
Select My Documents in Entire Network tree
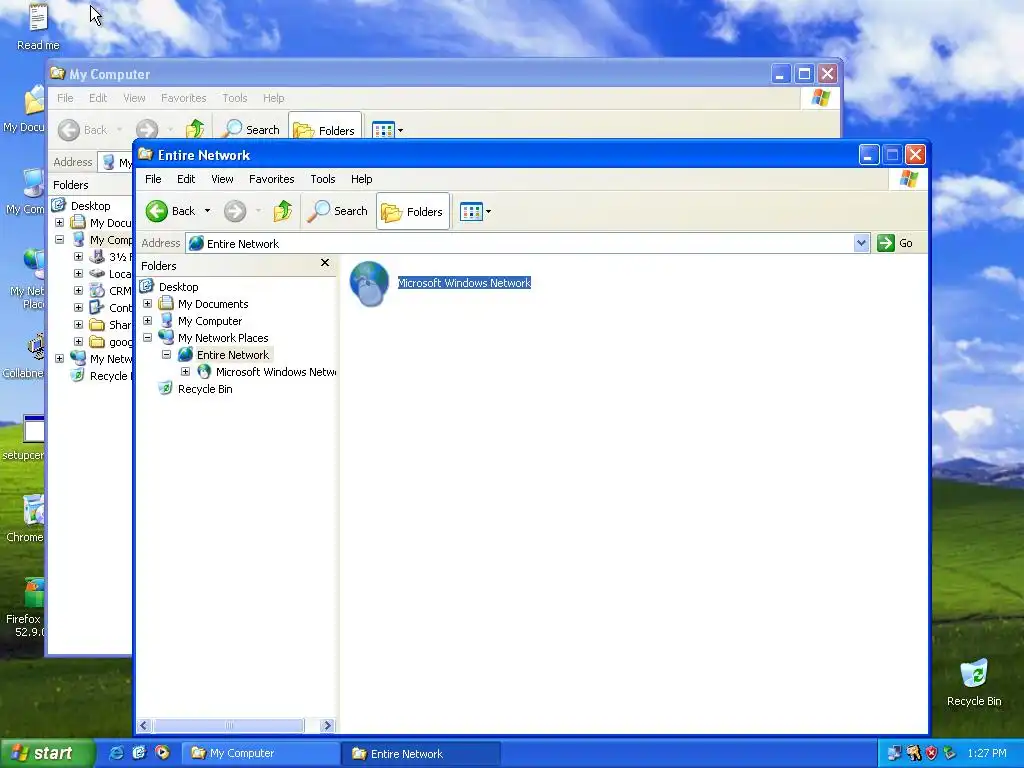213,304
